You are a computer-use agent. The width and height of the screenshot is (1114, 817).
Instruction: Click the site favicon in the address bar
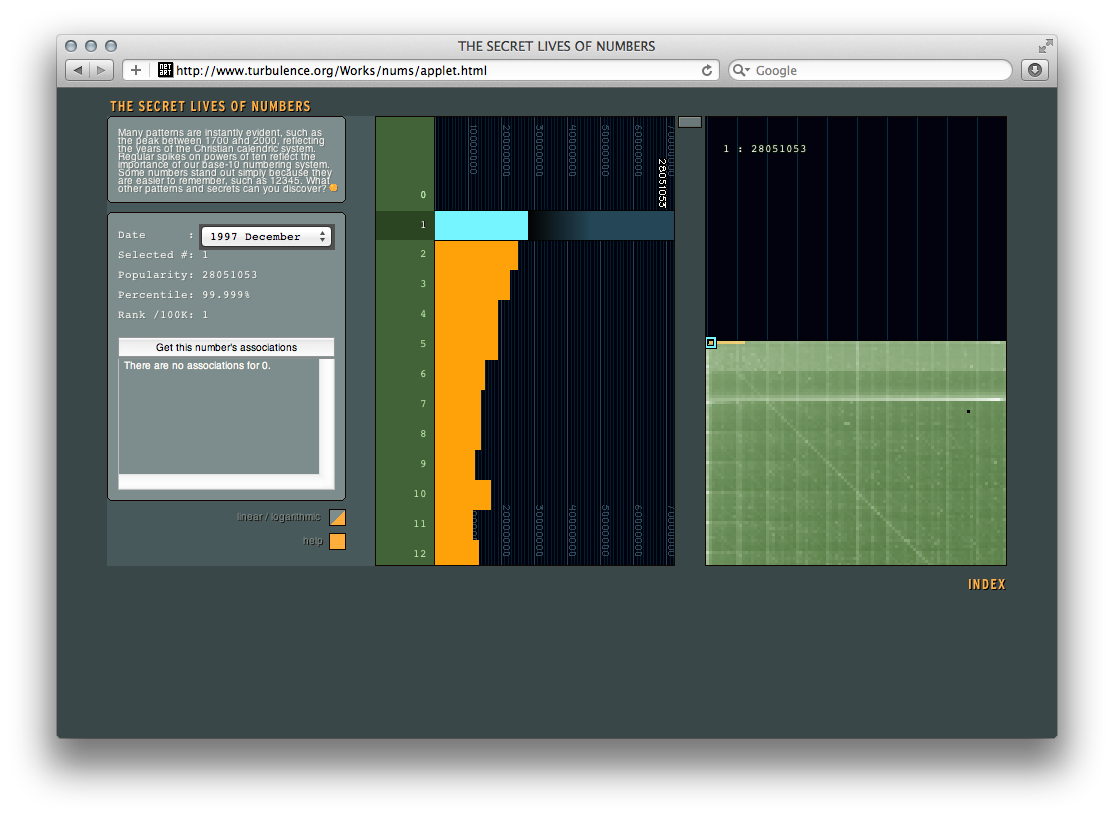166,70
